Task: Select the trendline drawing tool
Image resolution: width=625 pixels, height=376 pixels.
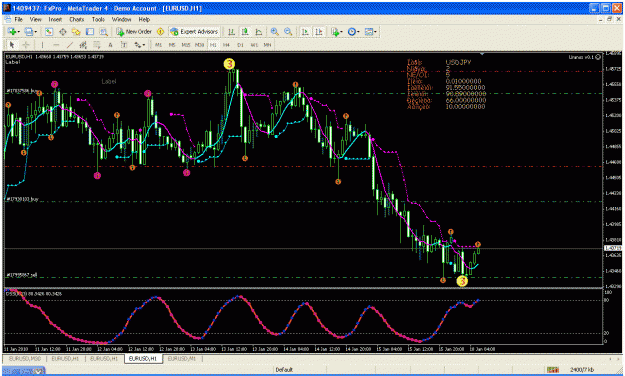Action: tap(70, 45)
